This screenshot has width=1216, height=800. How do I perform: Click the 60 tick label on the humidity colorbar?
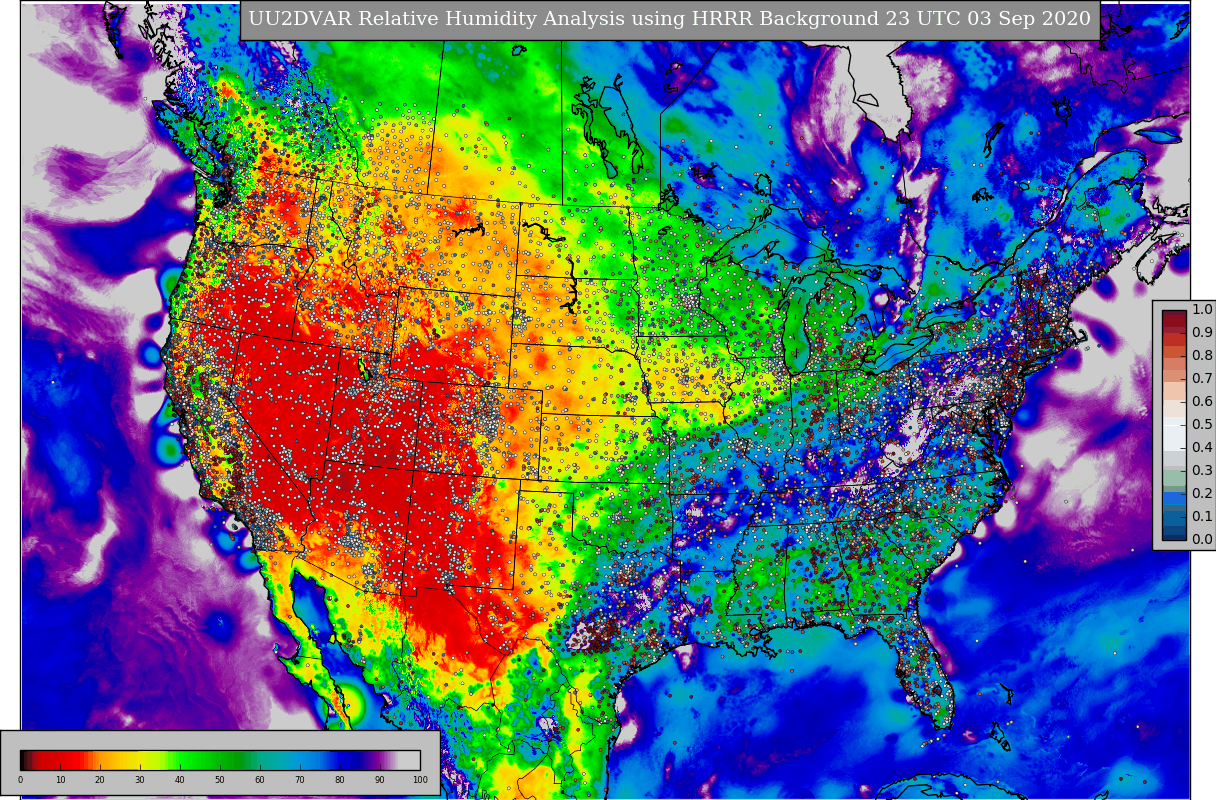pyautogui.click(x=260, y=779)
